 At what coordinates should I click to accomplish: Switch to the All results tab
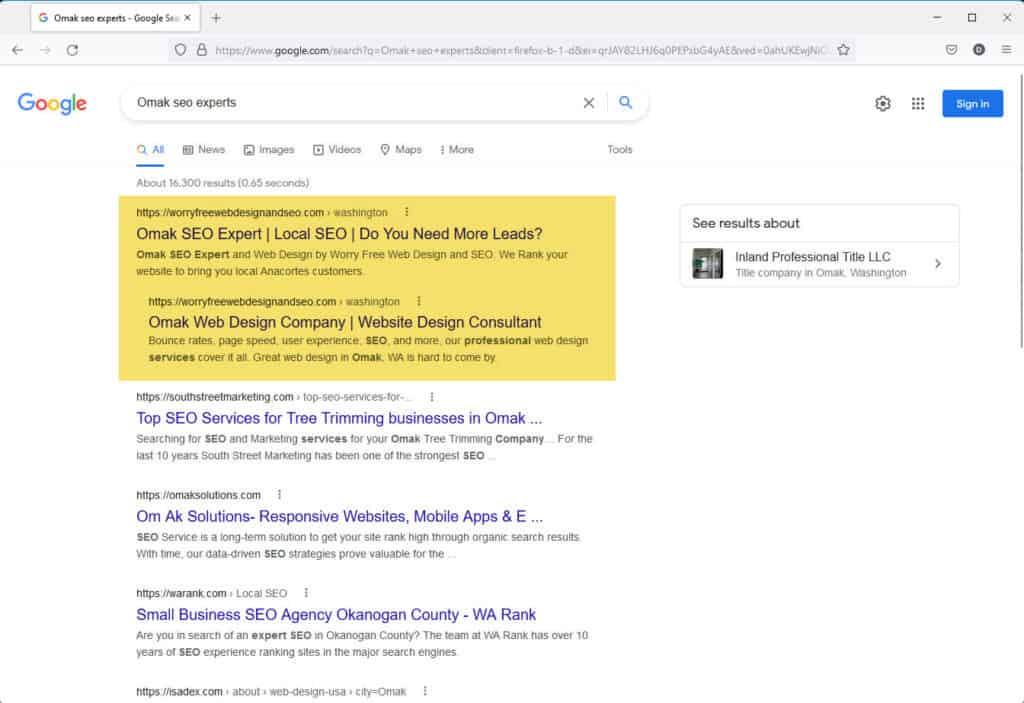coord(151,150)
